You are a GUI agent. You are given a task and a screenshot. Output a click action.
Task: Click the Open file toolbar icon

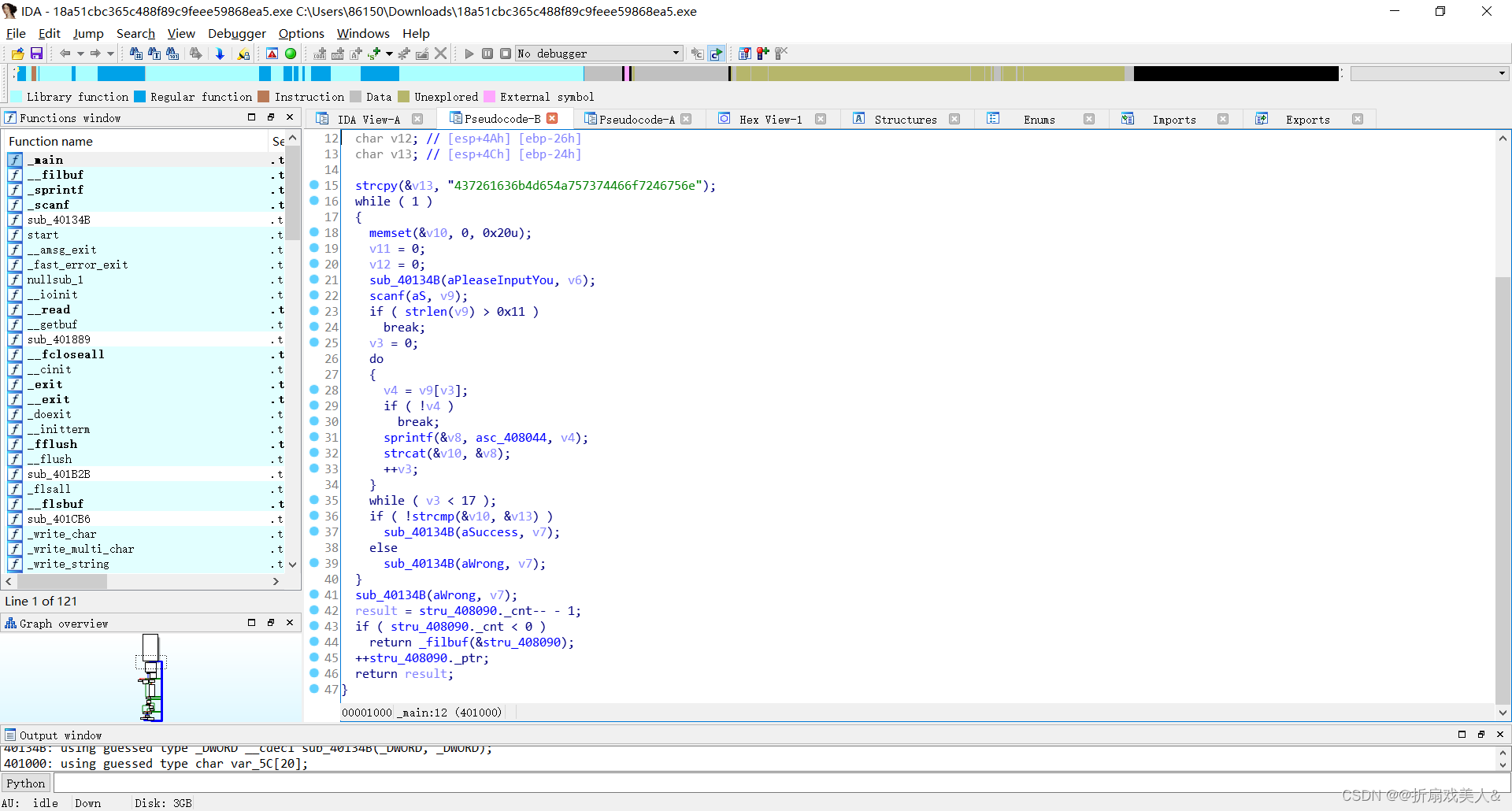(17, 54)
